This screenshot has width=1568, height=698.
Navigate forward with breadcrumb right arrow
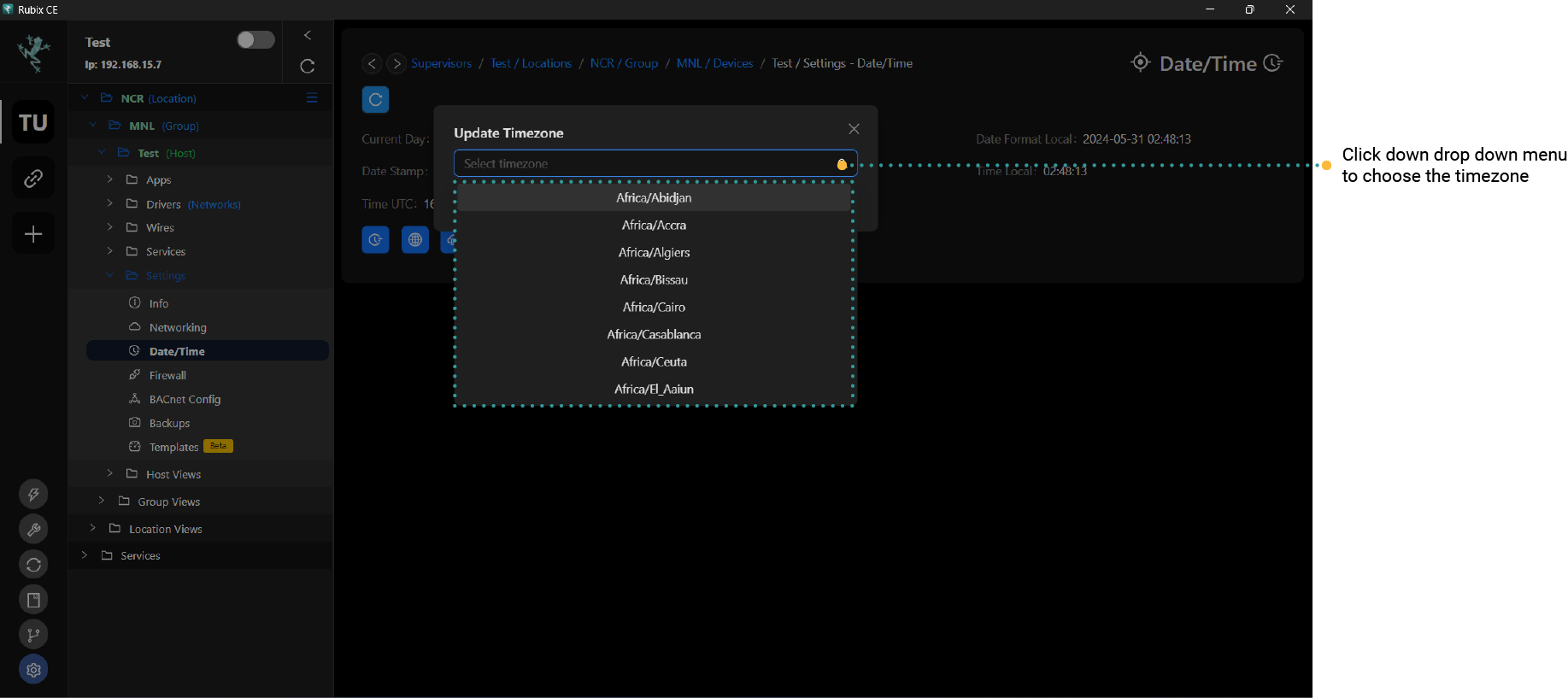396,63
